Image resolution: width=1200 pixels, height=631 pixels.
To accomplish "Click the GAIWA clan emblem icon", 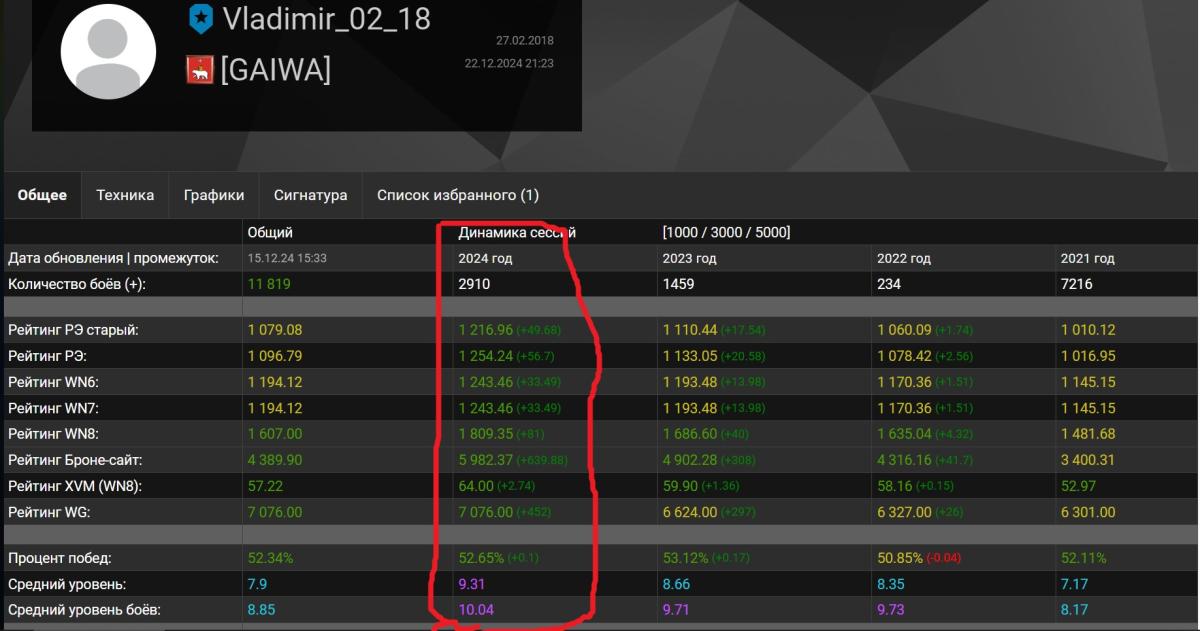I will point(200,70).
